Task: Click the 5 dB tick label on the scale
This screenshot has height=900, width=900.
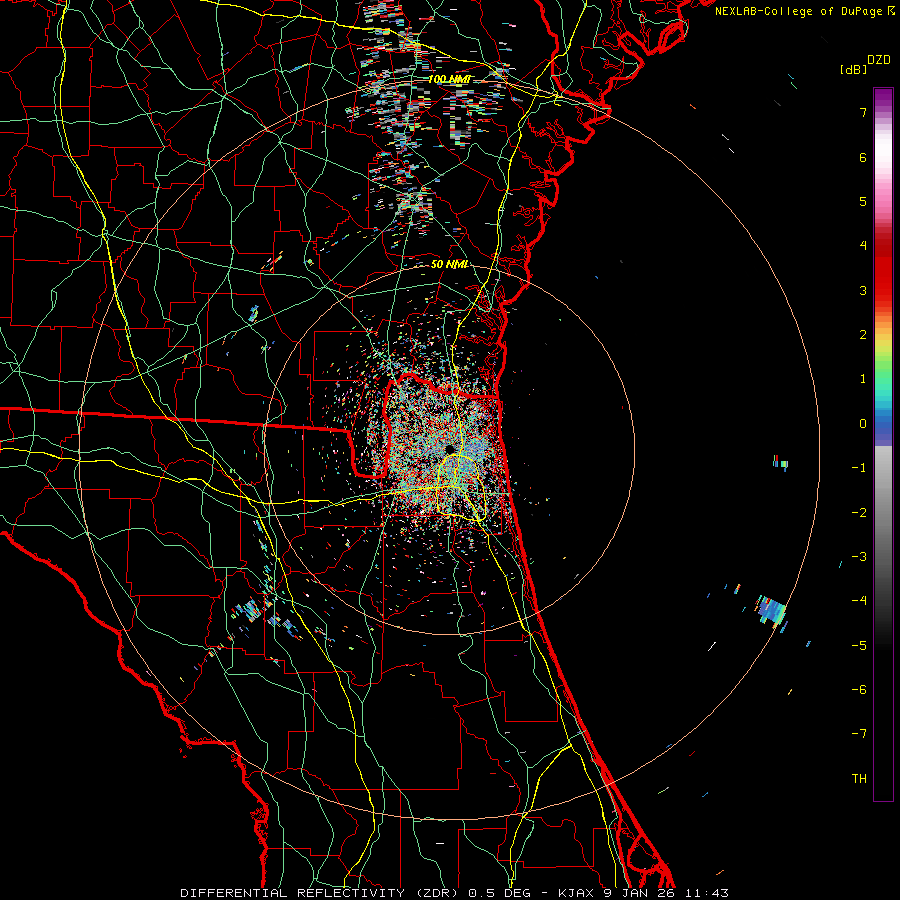Action: [x=863, y=201]
